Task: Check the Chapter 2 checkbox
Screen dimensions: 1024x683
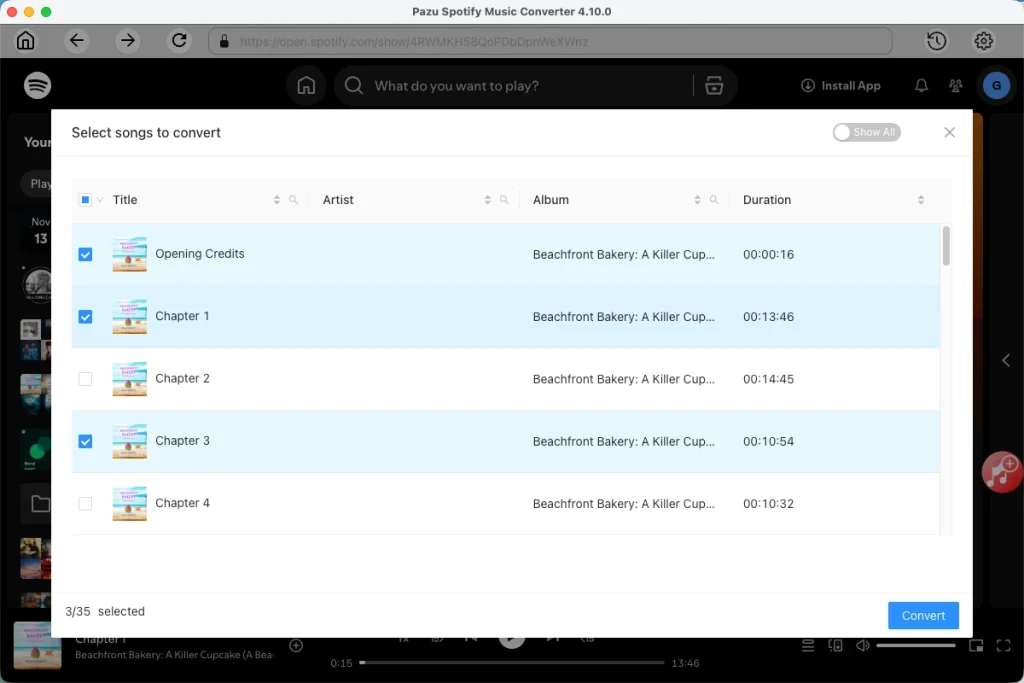Action: [85, 379]
